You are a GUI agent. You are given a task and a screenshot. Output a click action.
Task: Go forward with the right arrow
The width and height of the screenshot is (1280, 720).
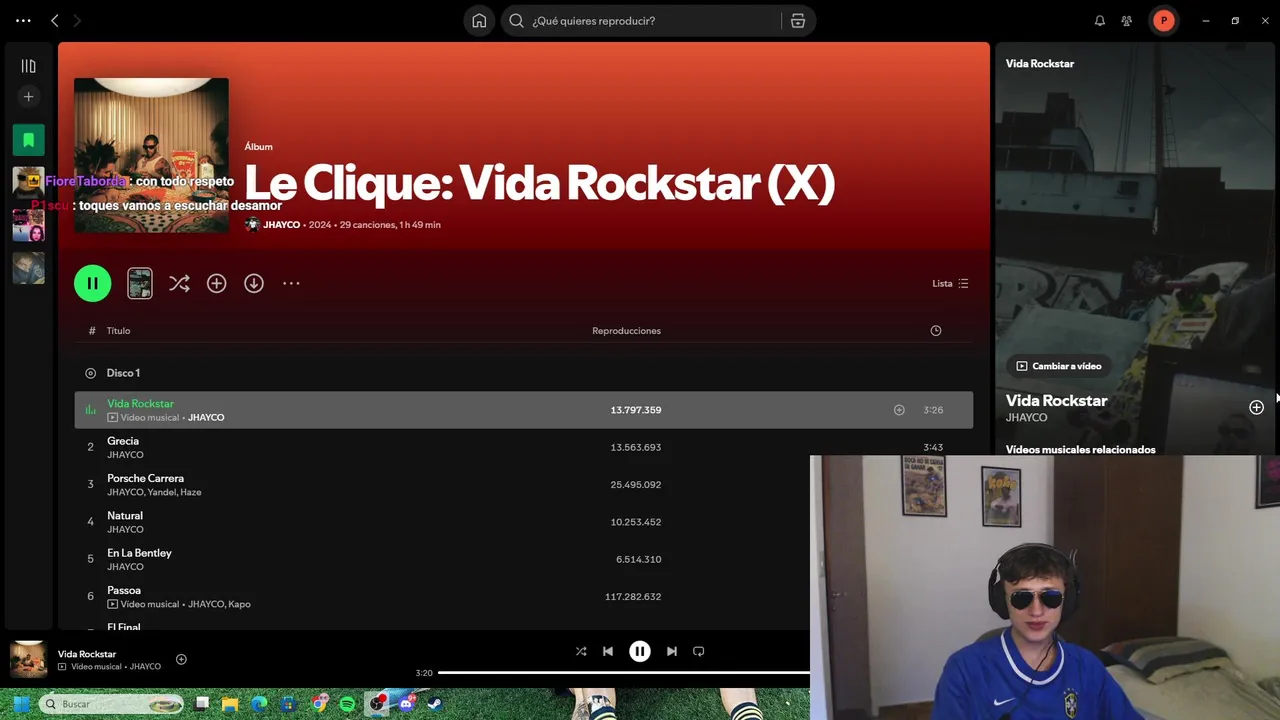click(77, 20)
